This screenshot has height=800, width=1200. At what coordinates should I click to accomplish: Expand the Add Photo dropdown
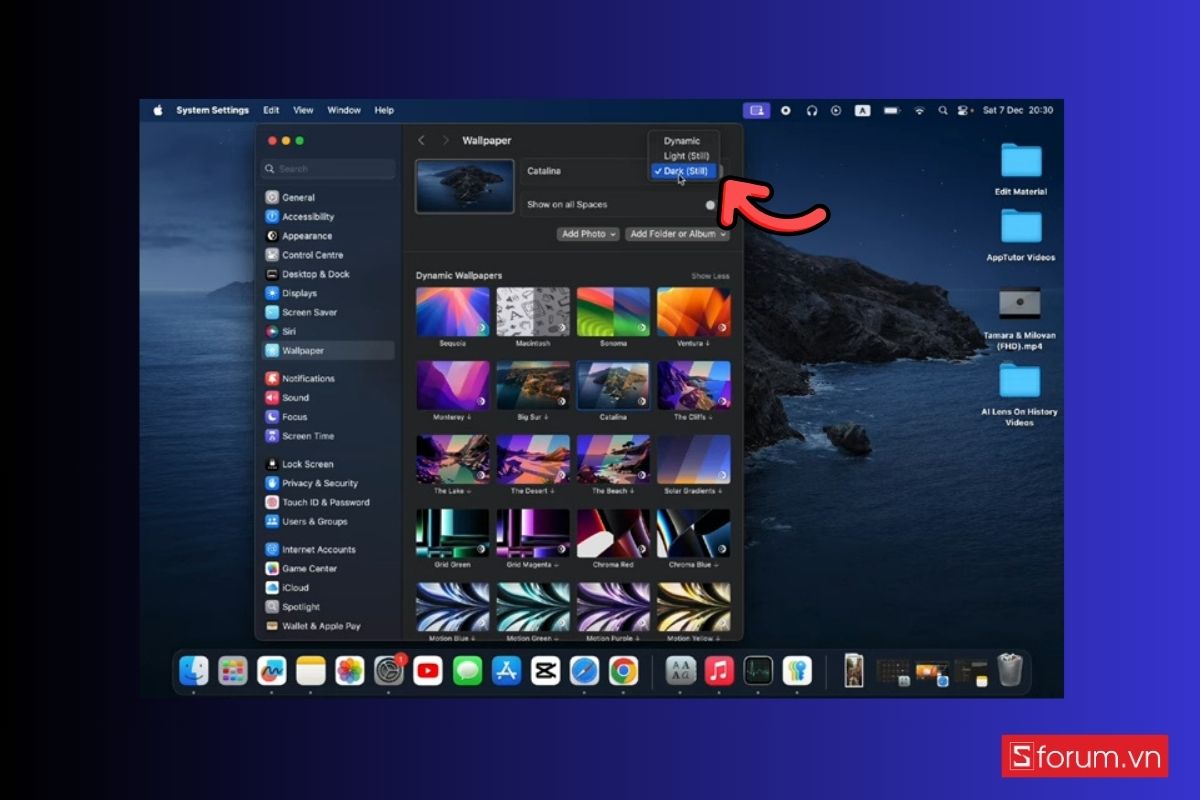(588, 234)
